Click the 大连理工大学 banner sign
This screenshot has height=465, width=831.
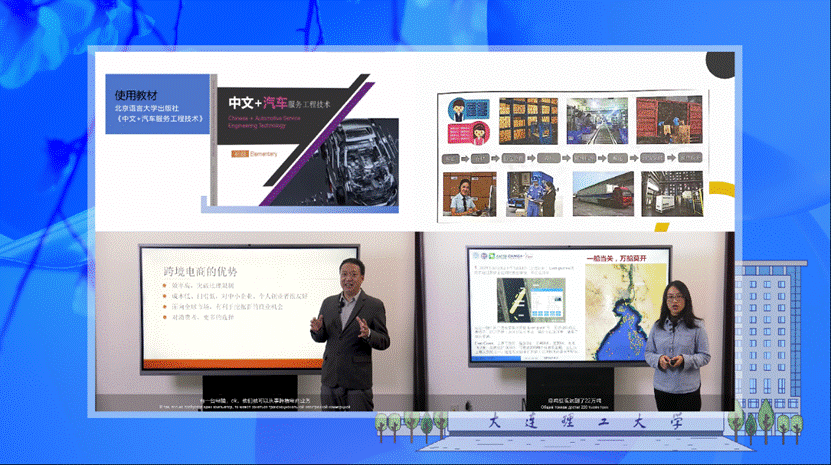click(x=588, y=423)
